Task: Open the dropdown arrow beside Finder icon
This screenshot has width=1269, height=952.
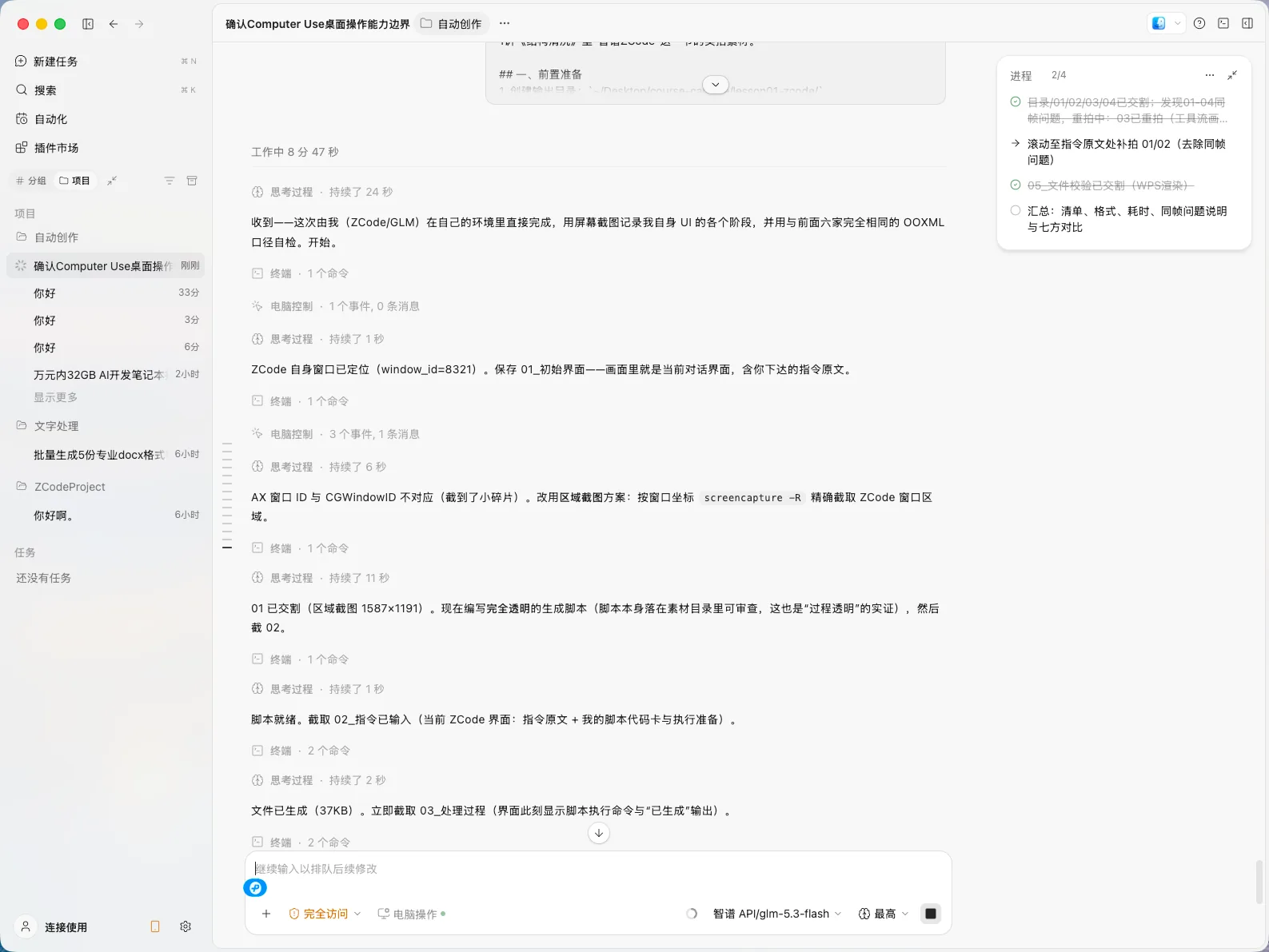Action: tap(1177, 23)
